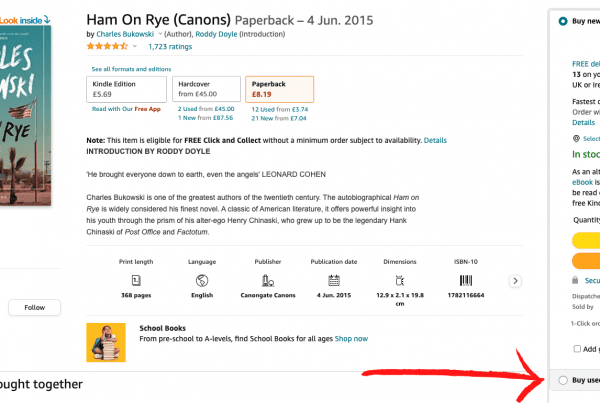Viewport: 600px width, 403px height.
Task: Open the Look inside book cover image
Action: (25, 115)
